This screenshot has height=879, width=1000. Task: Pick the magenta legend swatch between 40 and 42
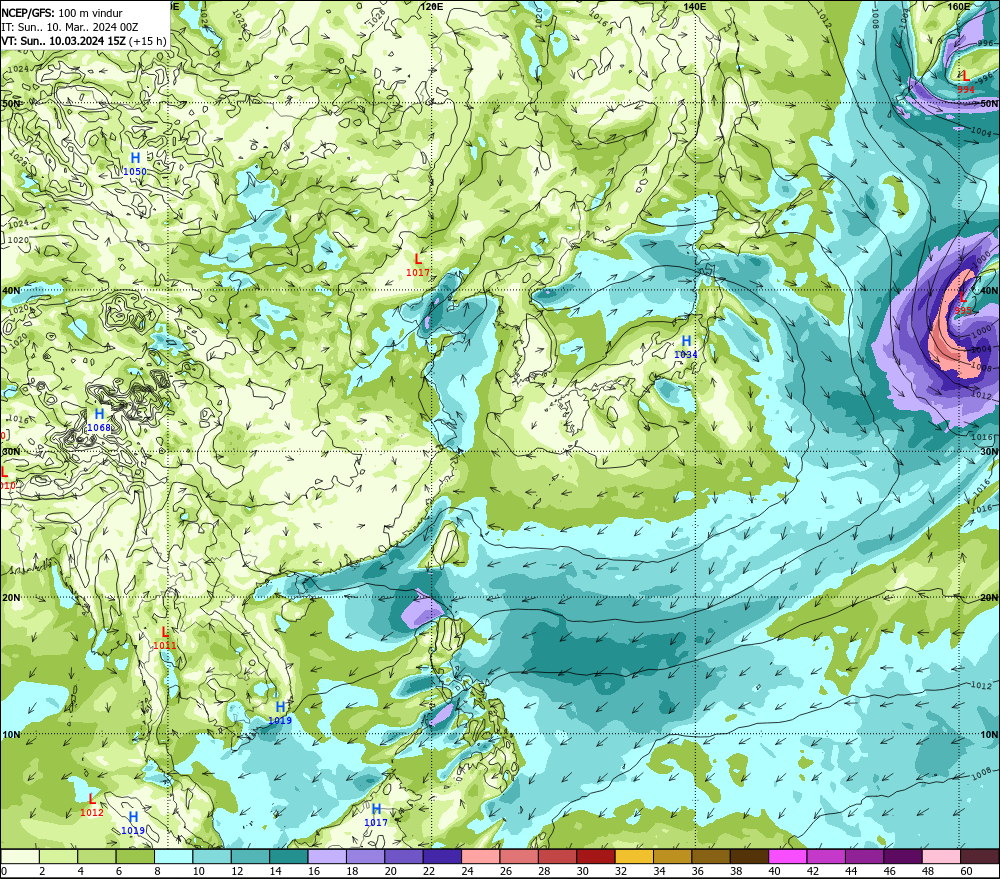coord(788,856)
